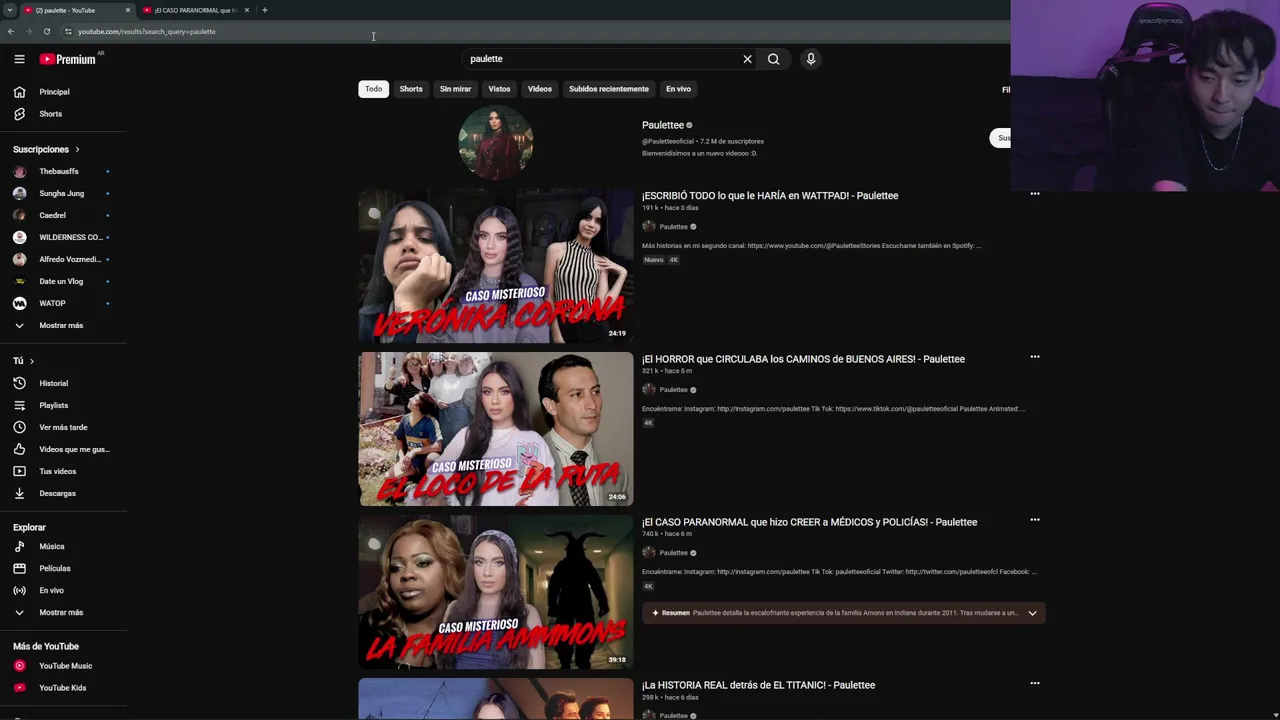This screenshot has width=1280, height=720.
Task: Select the Todo filter chip
Action: click(x=373, y=89)
